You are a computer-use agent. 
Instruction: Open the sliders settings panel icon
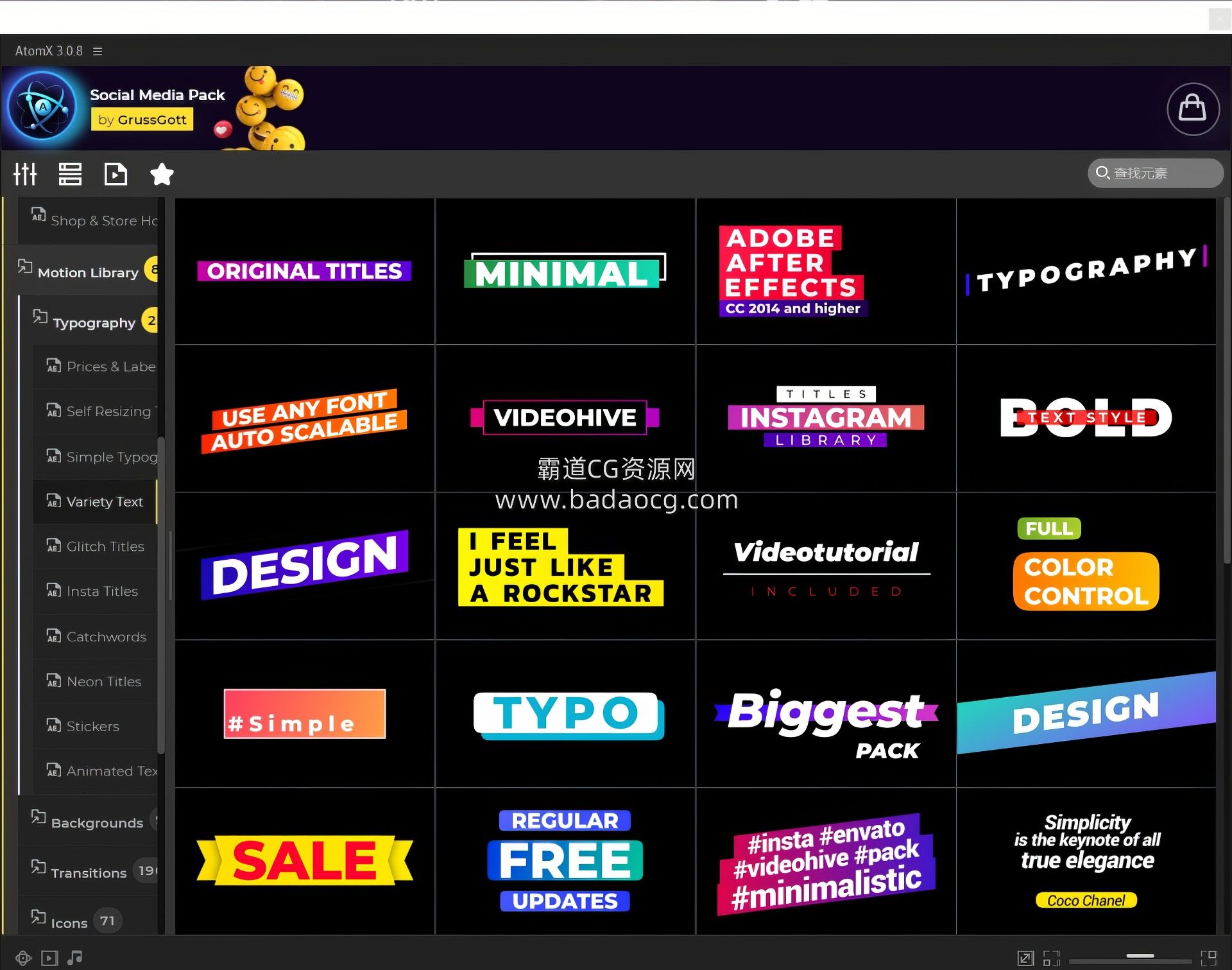pos(25,174)
